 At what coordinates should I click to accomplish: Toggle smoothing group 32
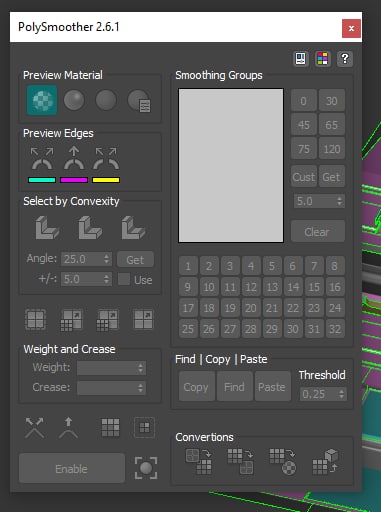[335, 329]
